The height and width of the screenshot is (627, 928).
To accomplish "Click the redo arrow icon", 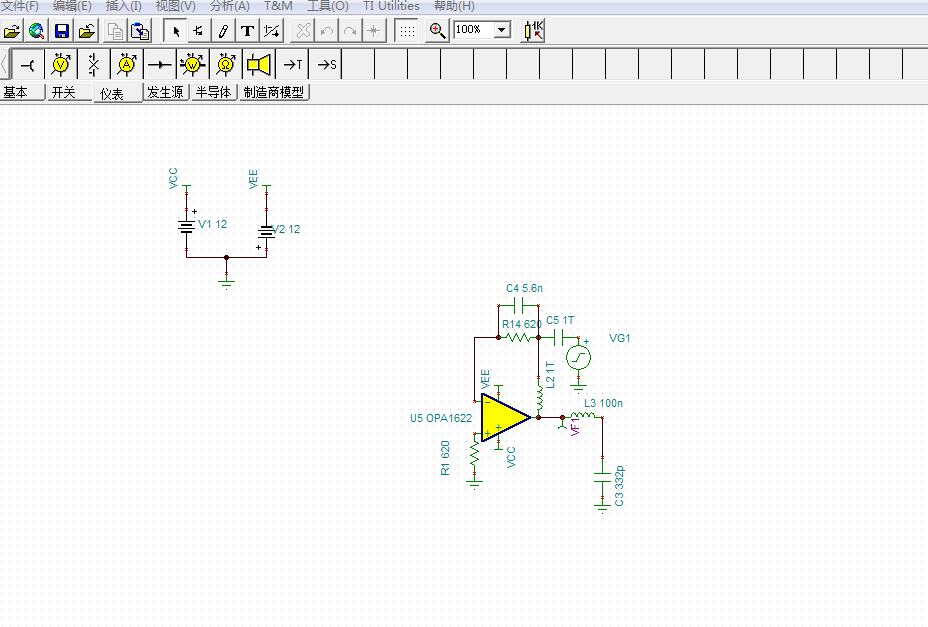I will 350,31.
